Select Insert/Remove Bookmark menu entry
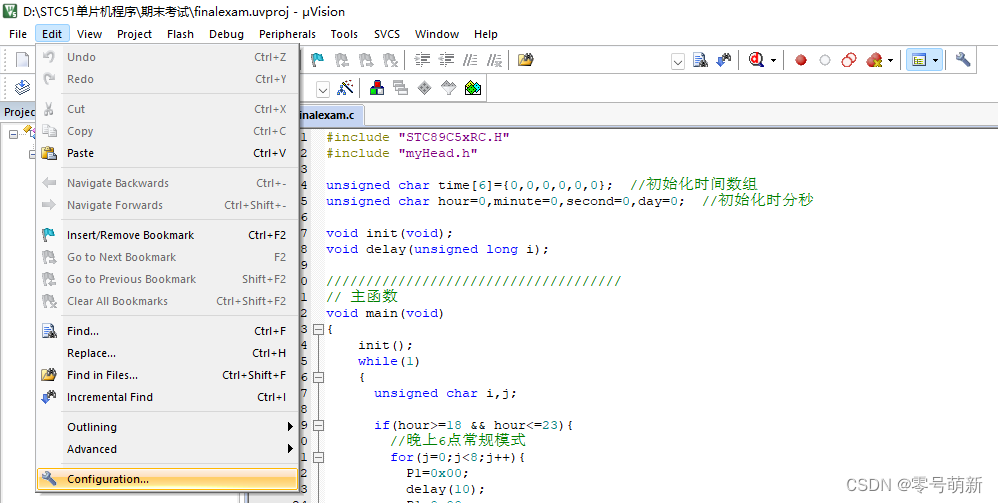Screen dimensions: 998x503 pyautogui.click(x=167, y=235)
